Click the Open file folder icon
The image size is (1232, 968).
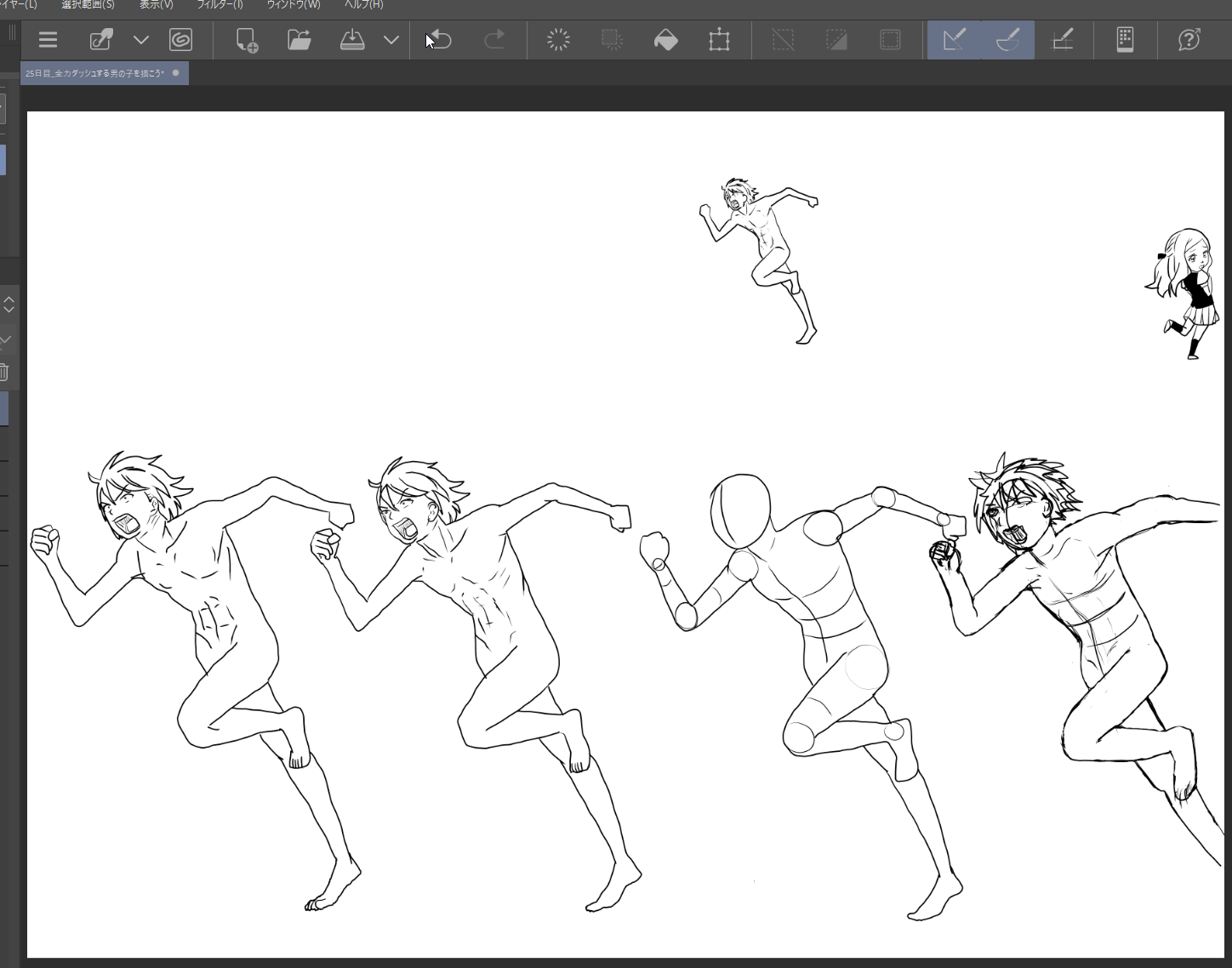pyautogui.click(x=299, y=40)
